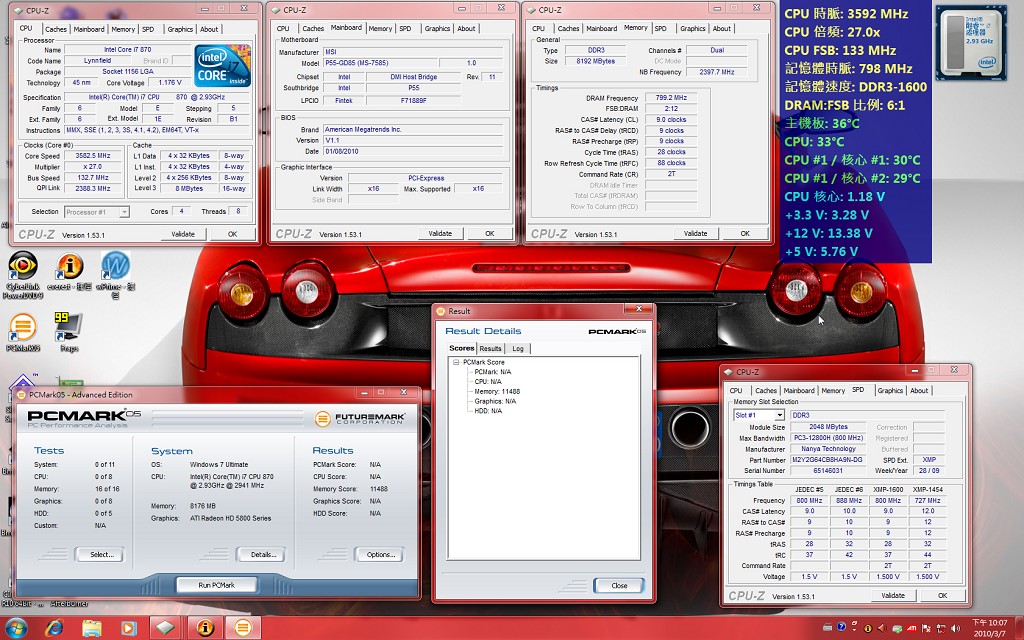
Task: Click OK in the Mainboard CPU-Z window
Action: [490, 233]
